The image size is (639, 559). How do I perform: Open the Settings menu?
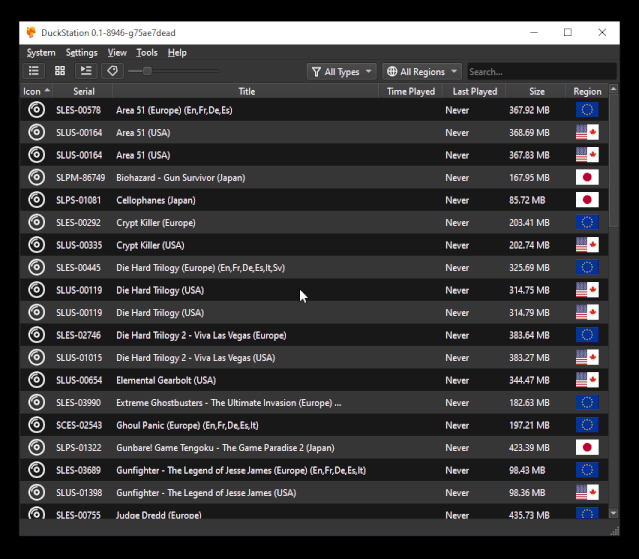pos(82,53)
